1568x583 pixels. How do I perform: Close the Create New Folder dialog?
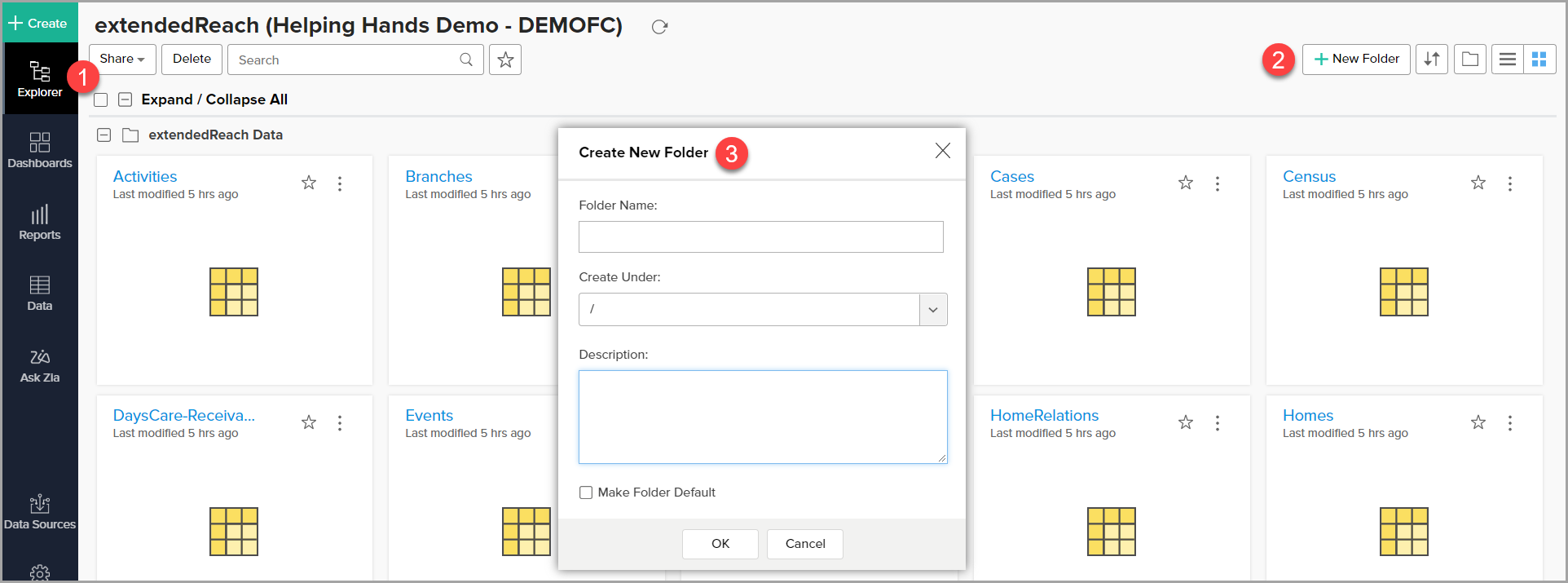pos(943,151)
